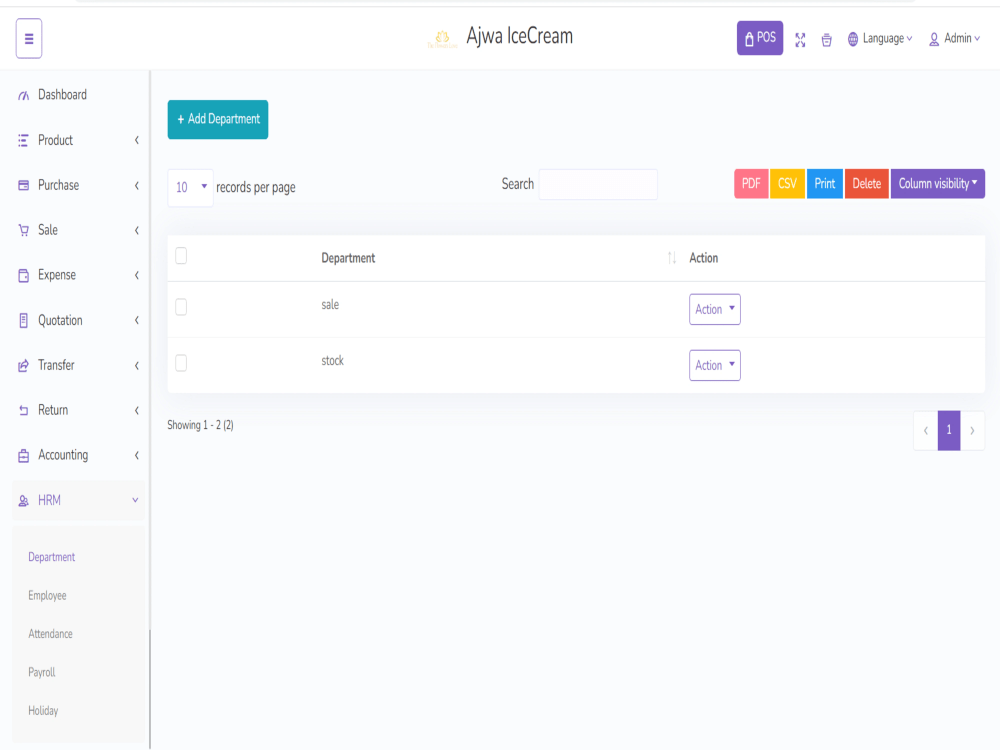The height and width of the screenshot is (750, 1000).
Task: Click the Purchase card icon
Action: [x=24, y=186]
